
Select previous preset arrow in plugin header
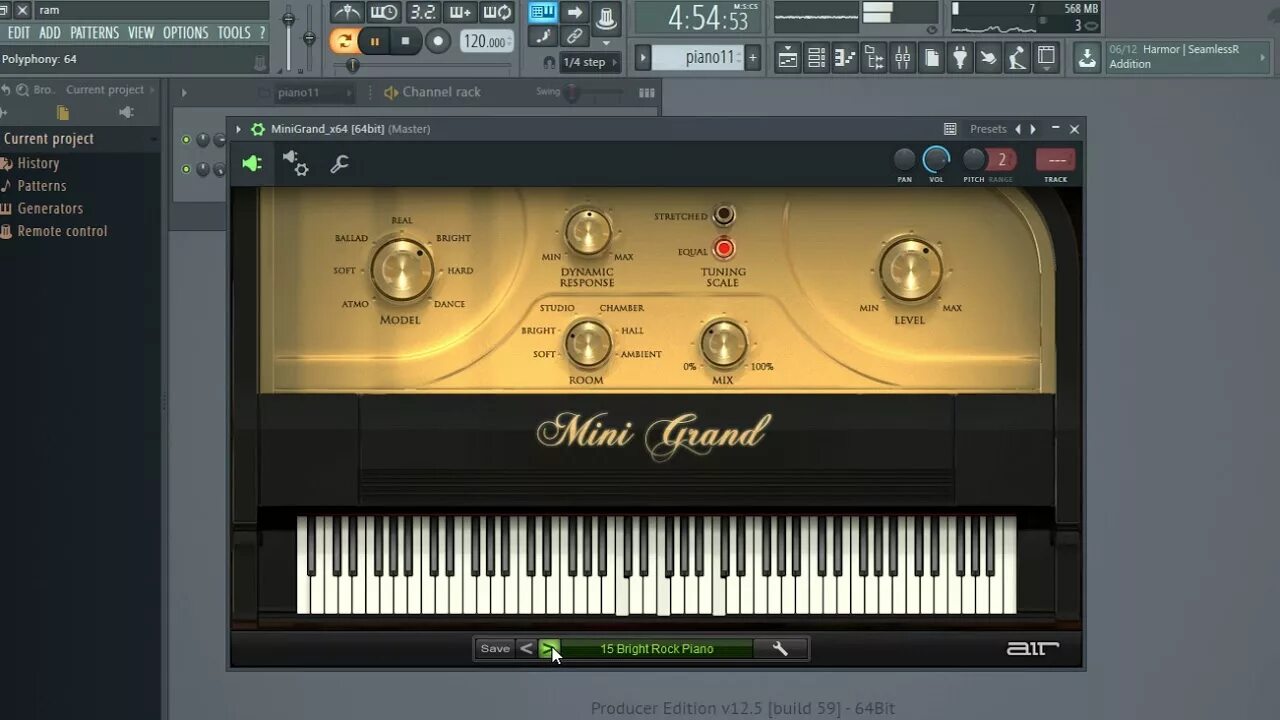coord(1018,129)
